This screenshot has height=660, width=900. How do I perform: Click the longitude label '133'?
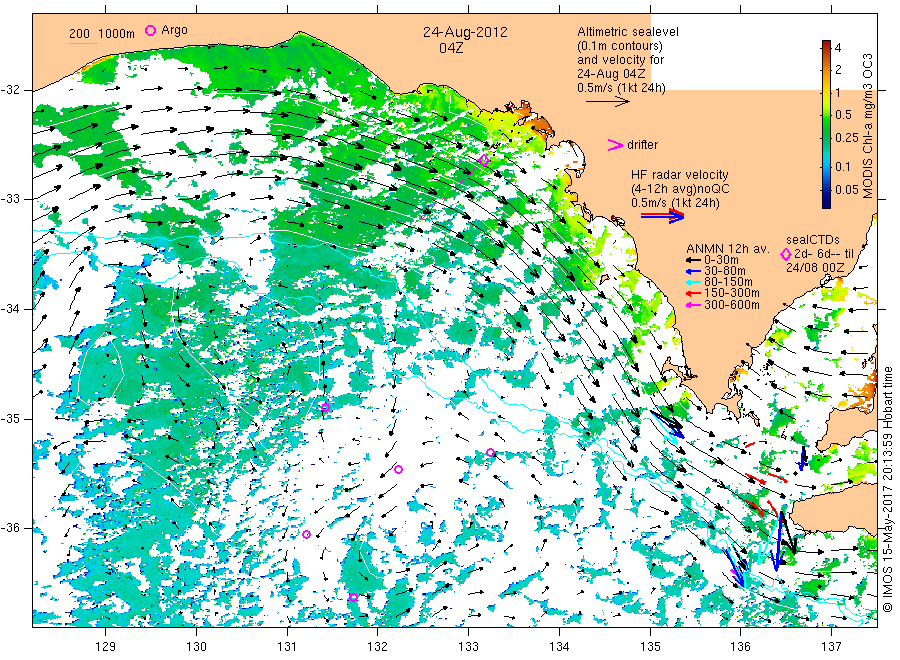[x=468, y=647]
